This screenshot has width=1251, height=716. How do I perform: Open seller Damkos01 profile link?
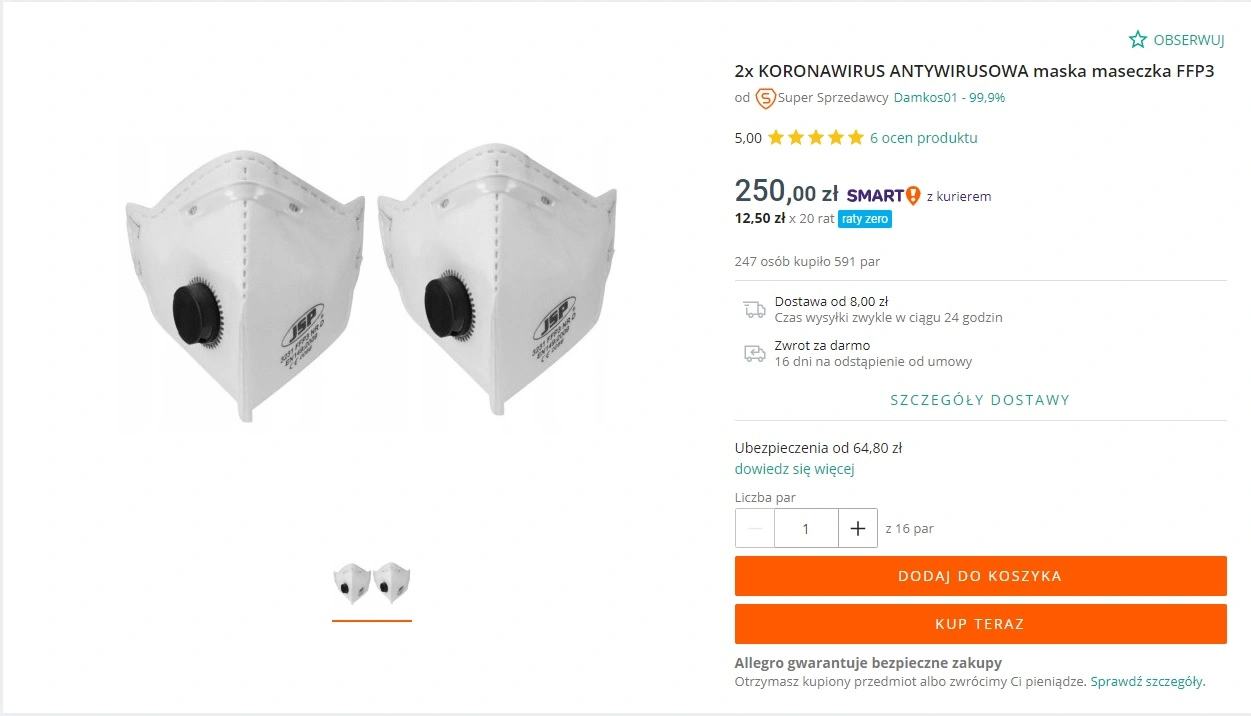point(949,98)
